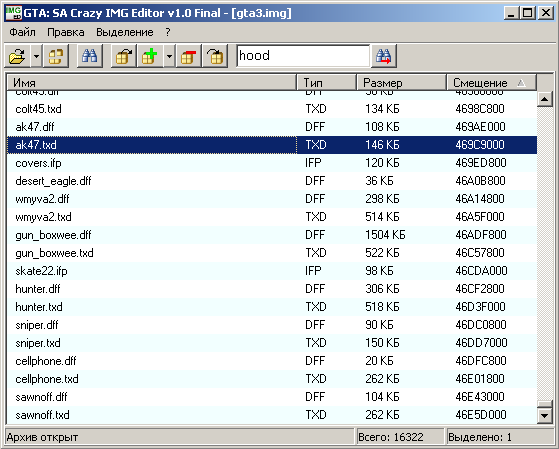Open the ? help menu

168,32
